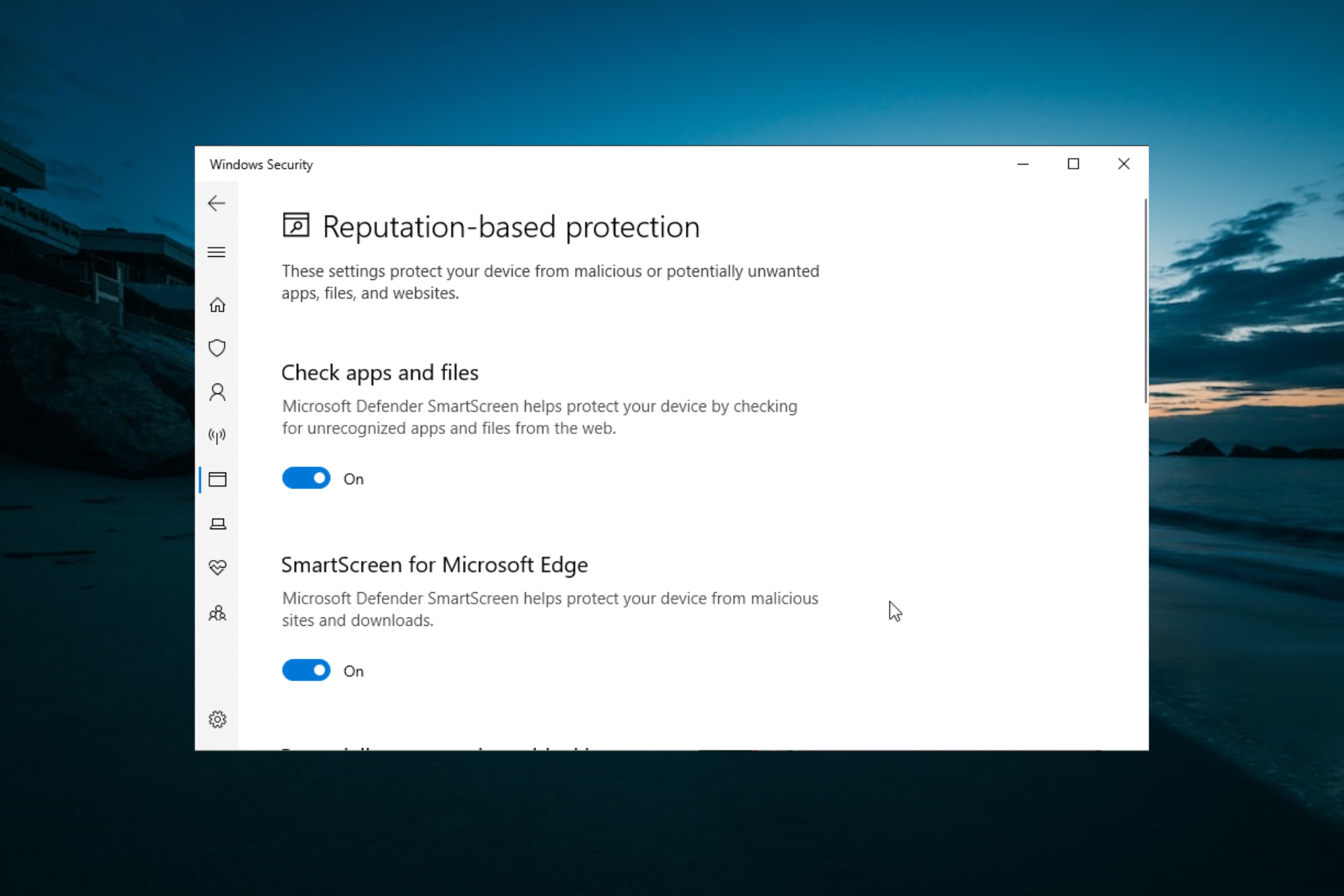
Task: Close the Windows Security window
Action: pos(1123,164)
